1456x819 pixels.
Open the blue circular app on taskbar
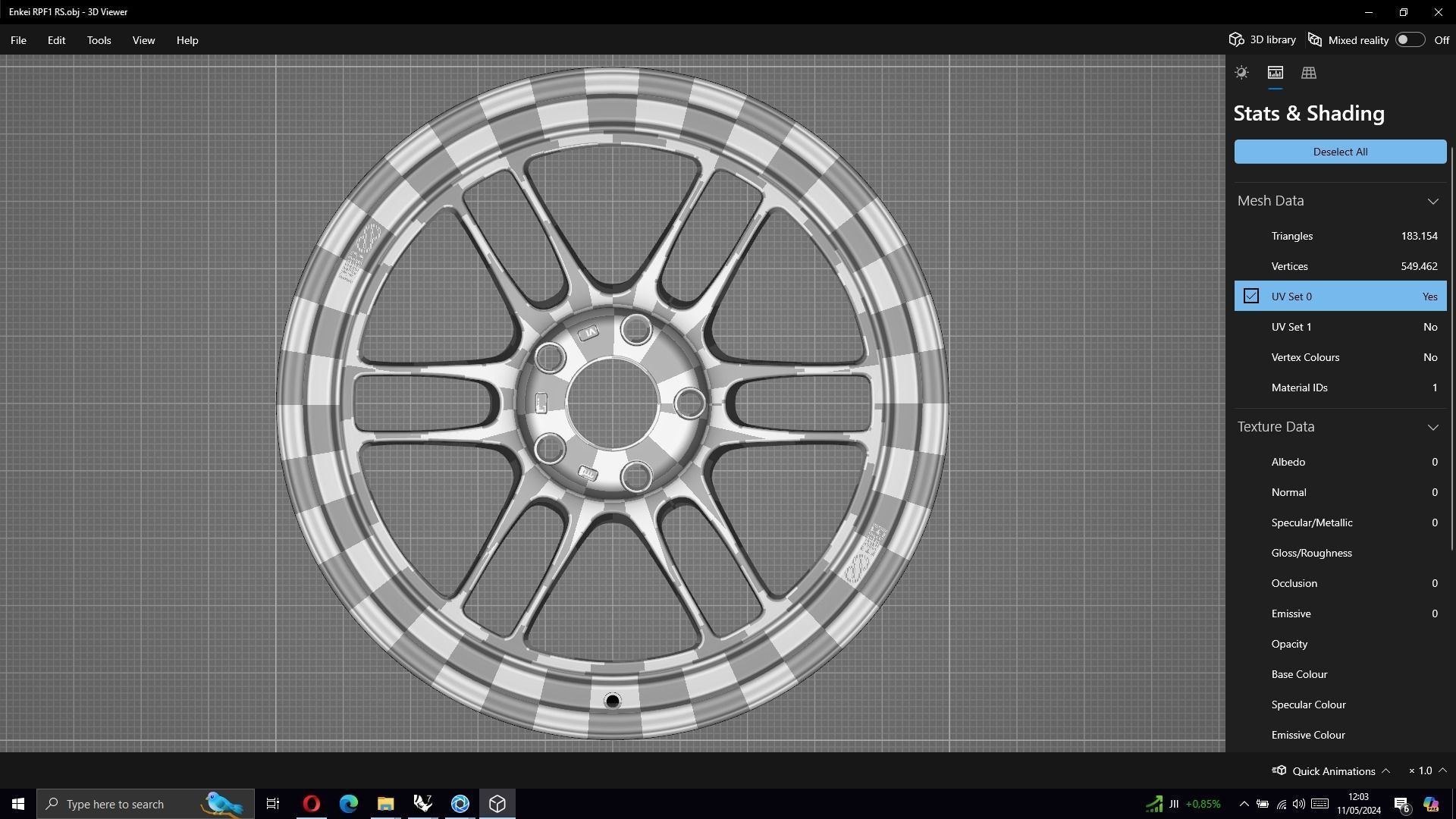click(x=460, y=804)
